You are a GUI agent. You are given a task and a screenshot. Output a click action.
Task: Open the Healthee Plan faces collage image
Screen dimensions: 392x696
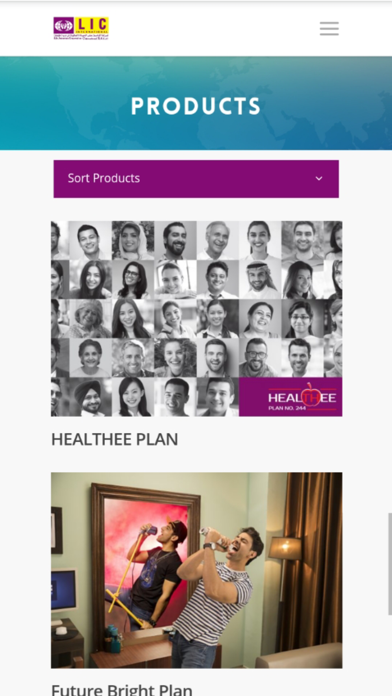pos(196,319)
